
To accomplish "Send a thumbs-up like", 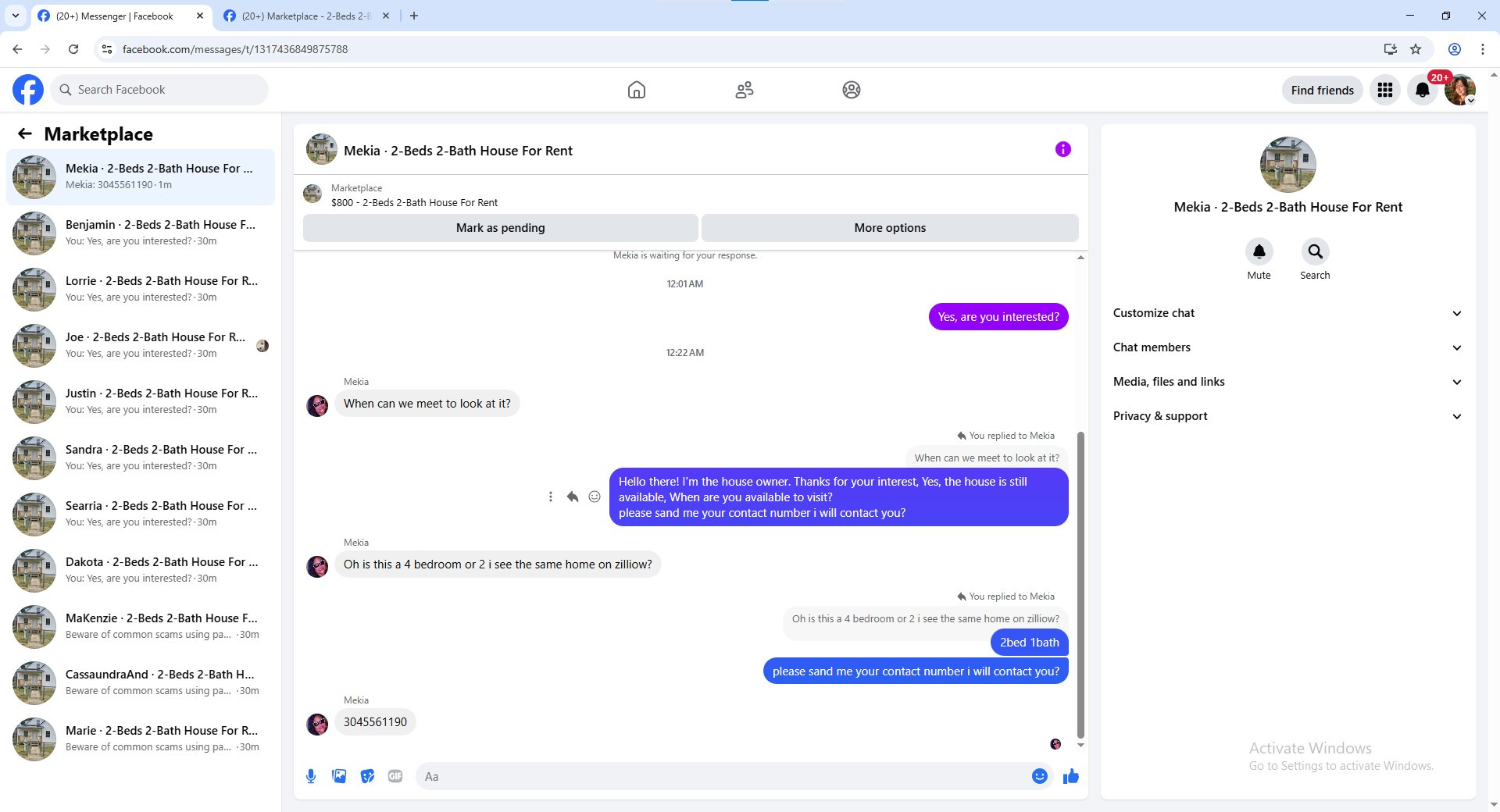I will [x=1071, y=776].
